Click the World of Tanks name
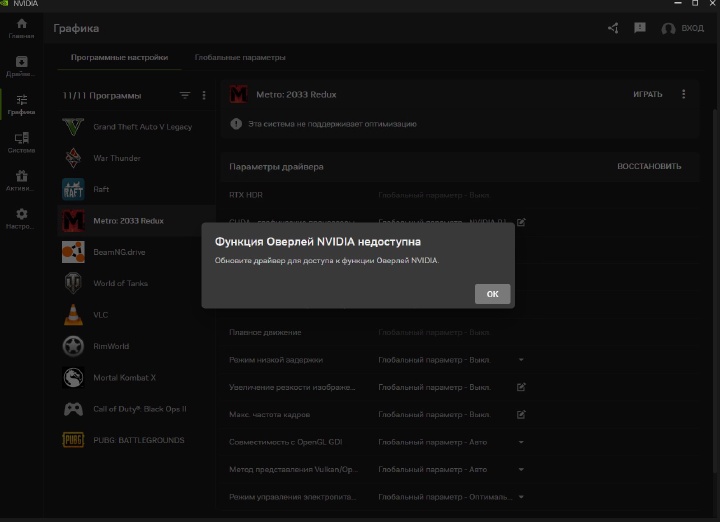The width and height of the screenshot is (720, 522). pyautogui.click(x=120, y=283)
